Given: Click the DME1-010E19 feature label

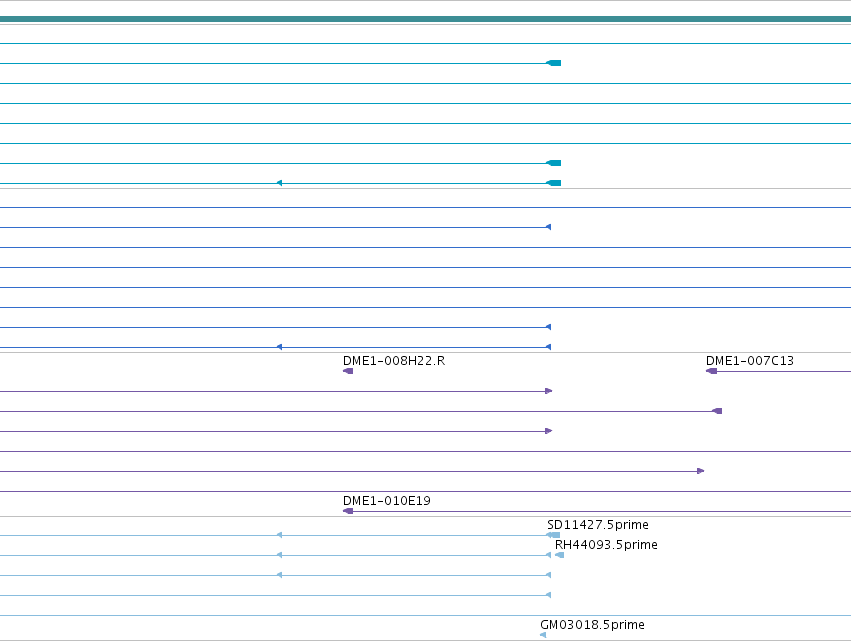Looking at the screenshot, I should click(386, 501).
